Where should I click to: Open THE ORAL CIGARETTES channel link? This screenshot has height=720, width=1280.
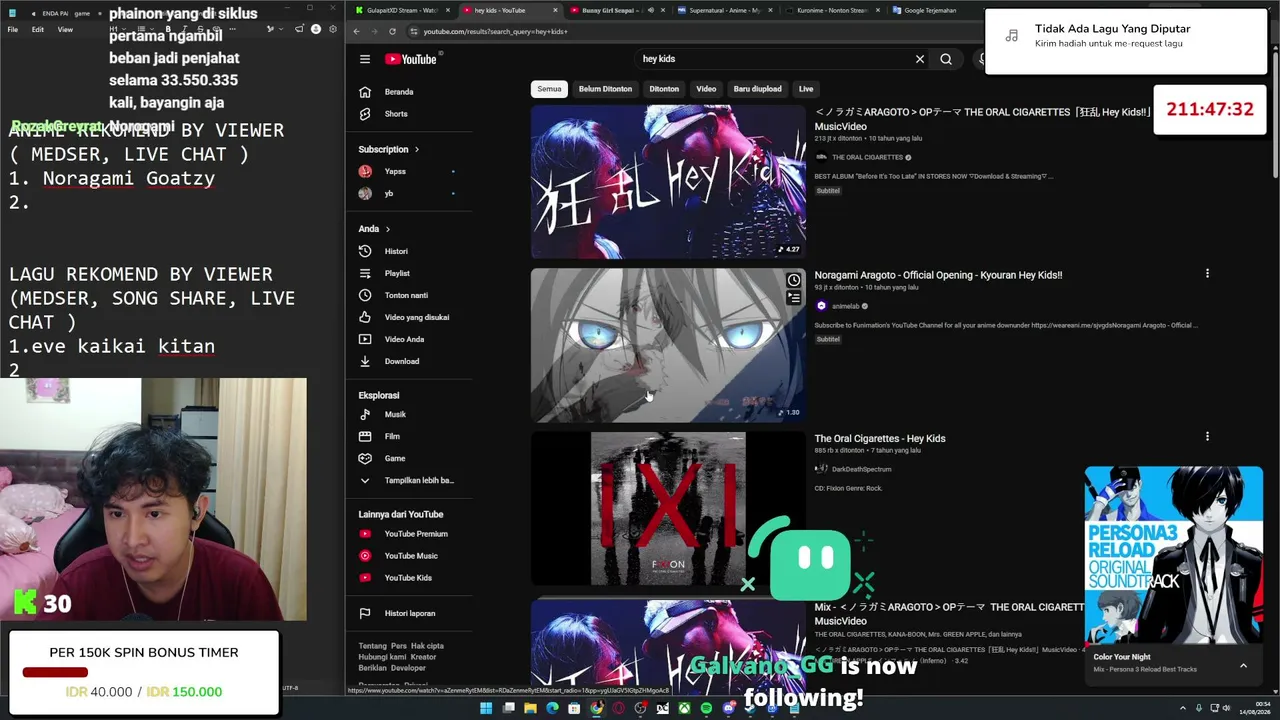click(x=867, y=157)
